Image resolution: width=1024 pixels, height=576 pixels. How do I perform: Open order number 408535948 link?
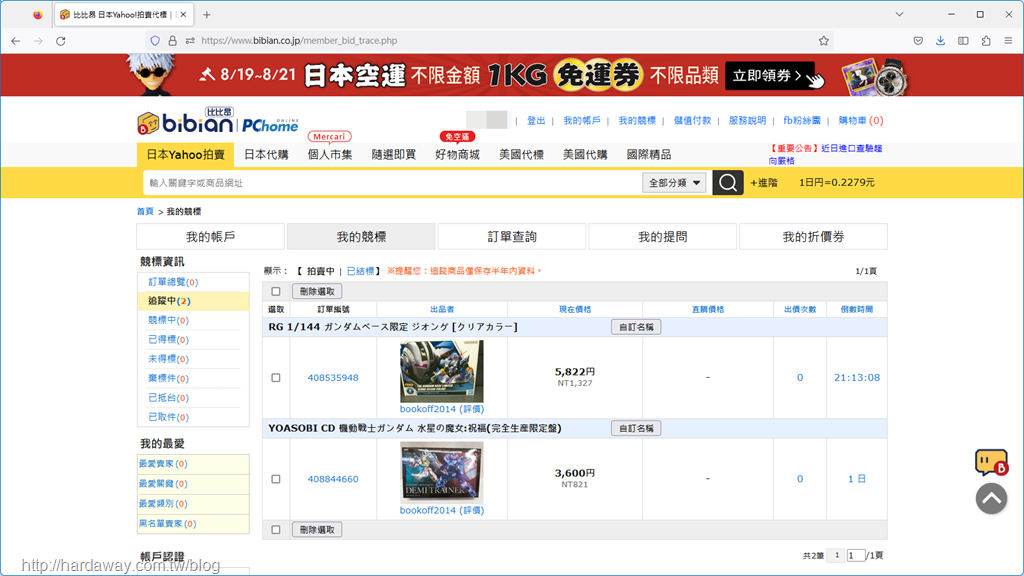pos(333,377)
